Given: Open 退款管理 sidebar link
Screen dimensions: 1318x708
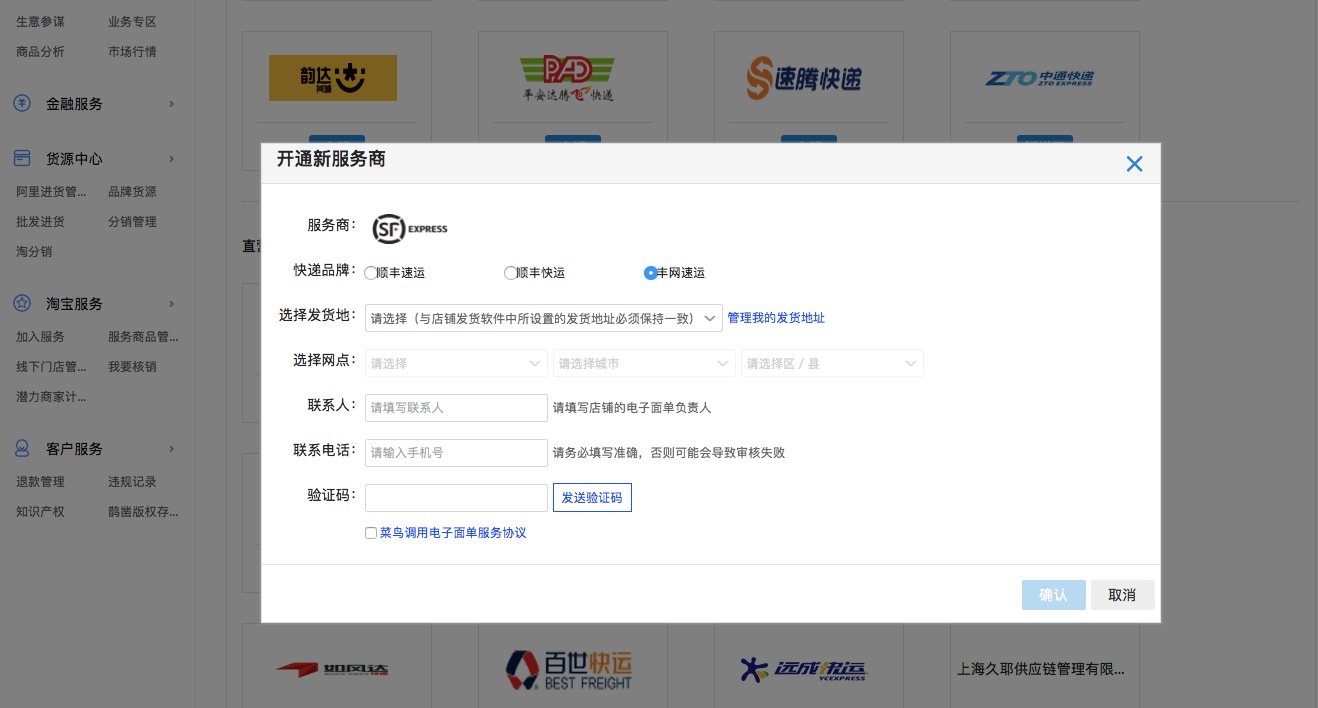Looking at the screenshot, I should point(40,482).
